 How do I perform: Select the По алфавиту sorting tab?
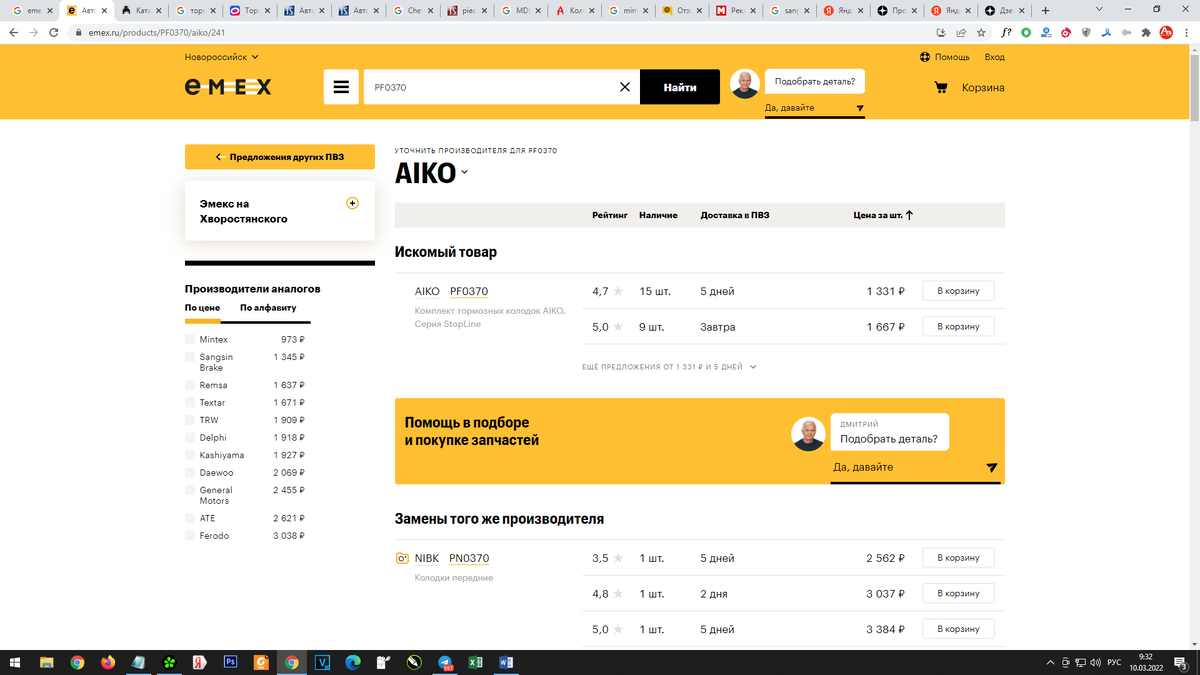coord(268,308)
